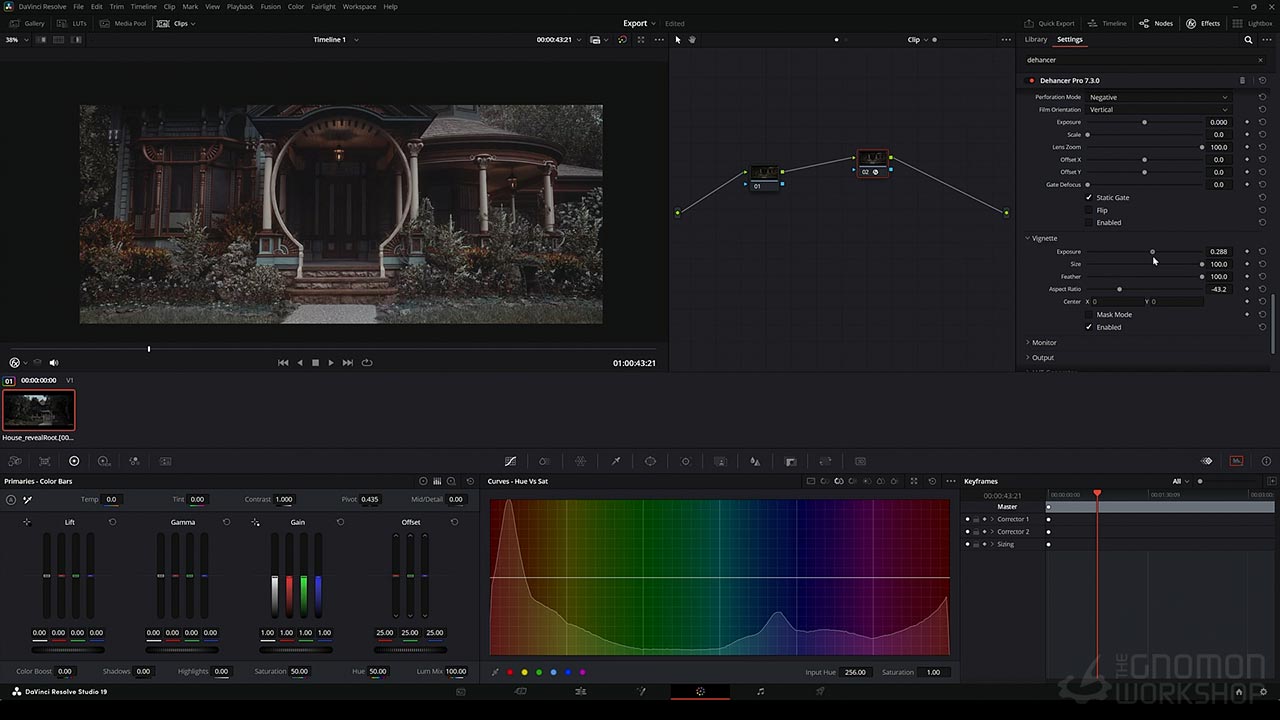Open the Power Windows palette
1280x720 pixels.
pos(650,461)
